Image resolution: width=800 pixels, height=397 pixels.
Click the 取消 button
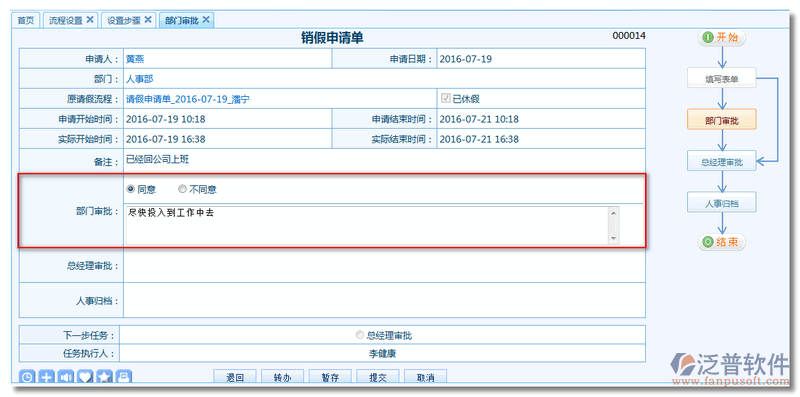[x=426, y=377]
